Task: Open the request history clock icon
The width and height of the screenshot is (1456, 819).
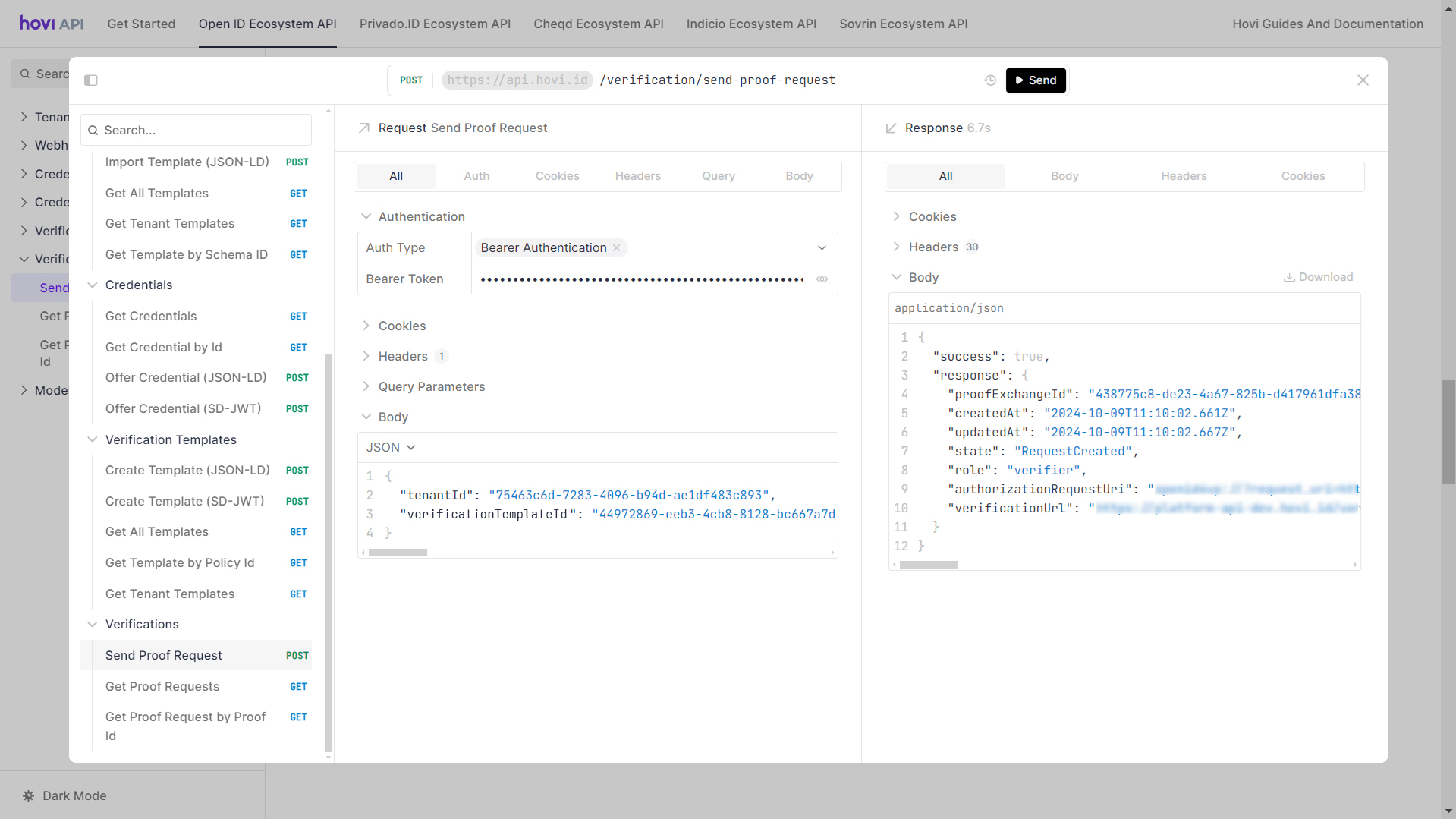Action: pos(990,80)
